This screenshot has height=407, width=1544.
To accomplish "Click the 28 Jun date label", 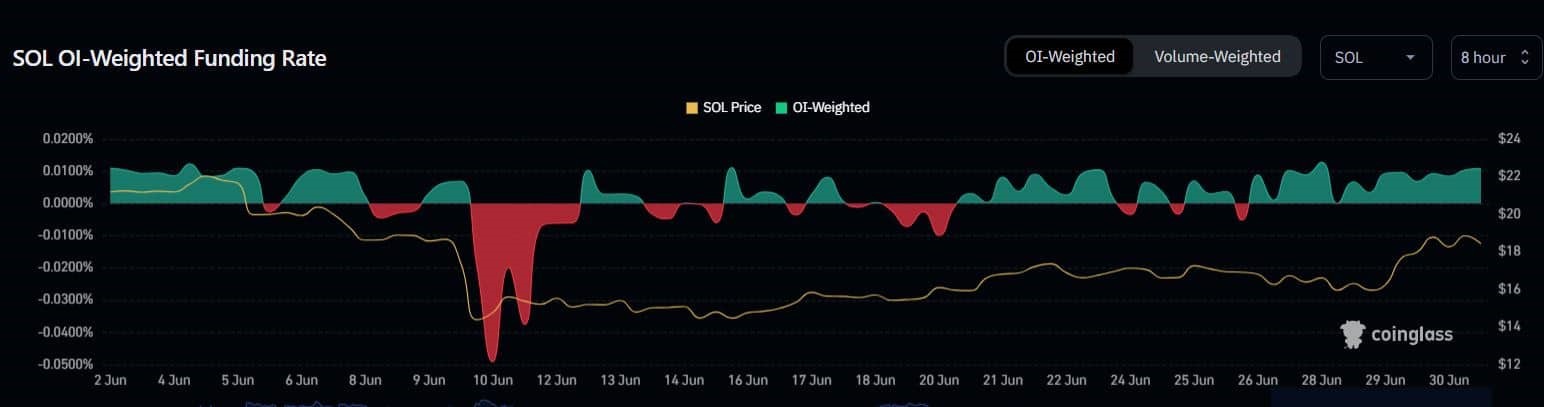I will pos(1321,380).
